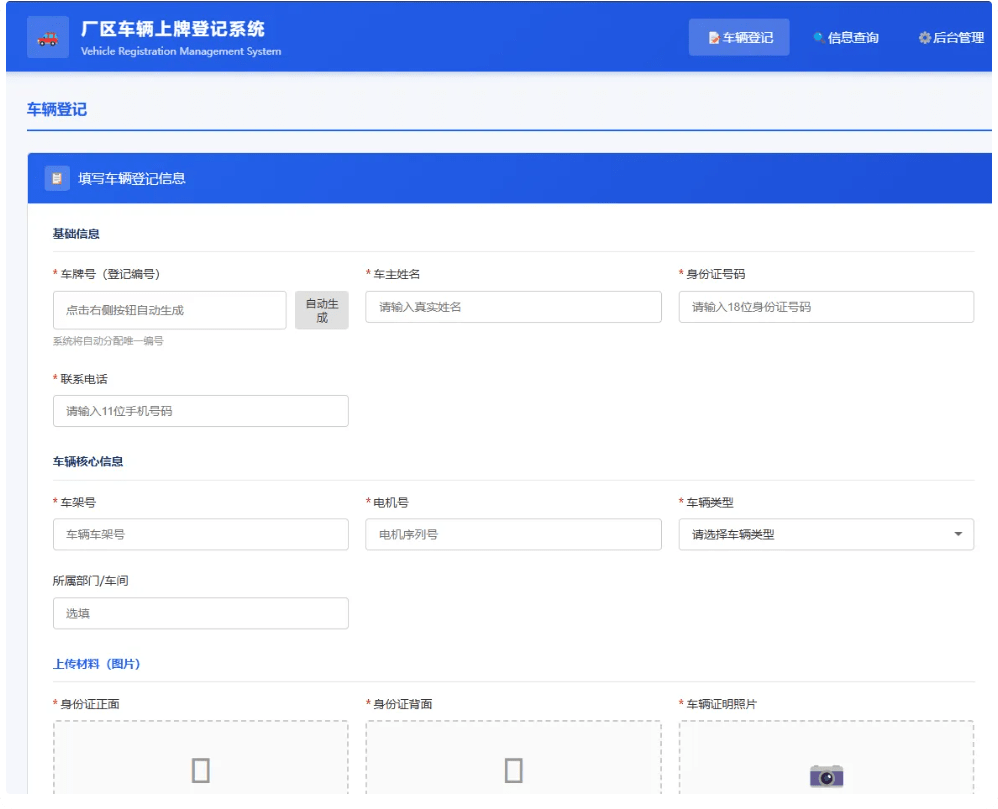Click the 电机号 input field
This screenshot has width=998, height=809.
pos(513,534)
